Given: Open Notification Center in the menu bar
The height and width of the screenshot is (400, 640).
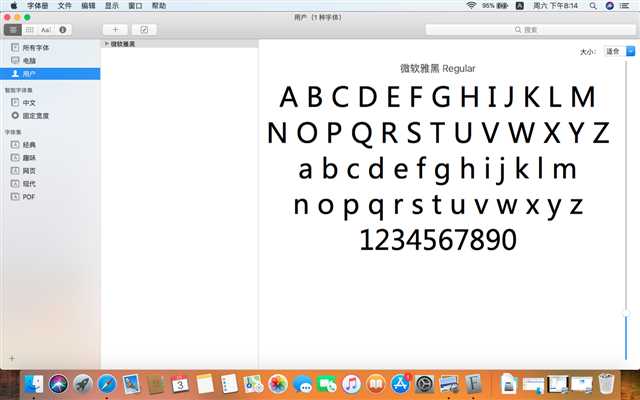Looking at the screenshot, I should click(625, 6).
